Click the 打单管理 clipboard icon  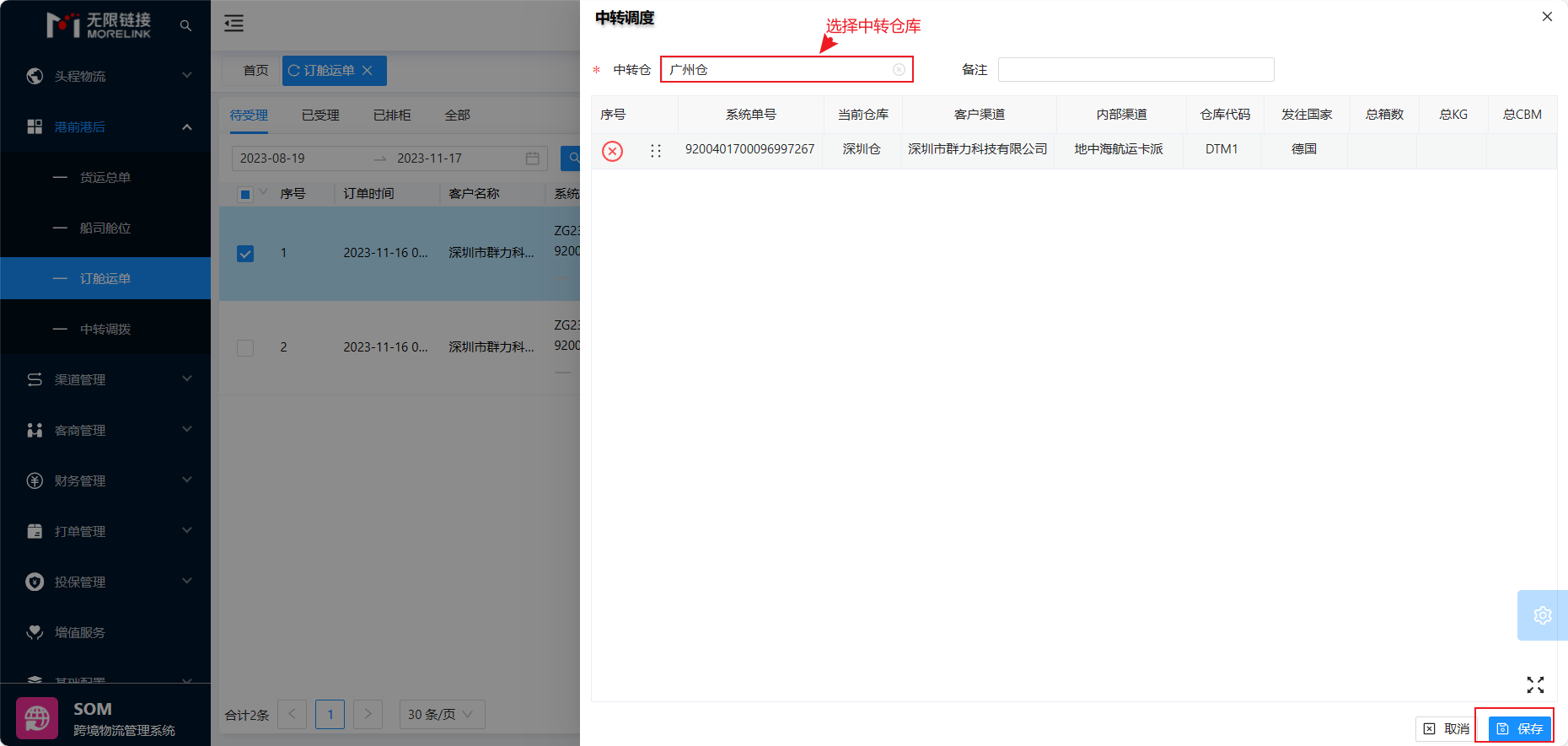tap(35, 531)
